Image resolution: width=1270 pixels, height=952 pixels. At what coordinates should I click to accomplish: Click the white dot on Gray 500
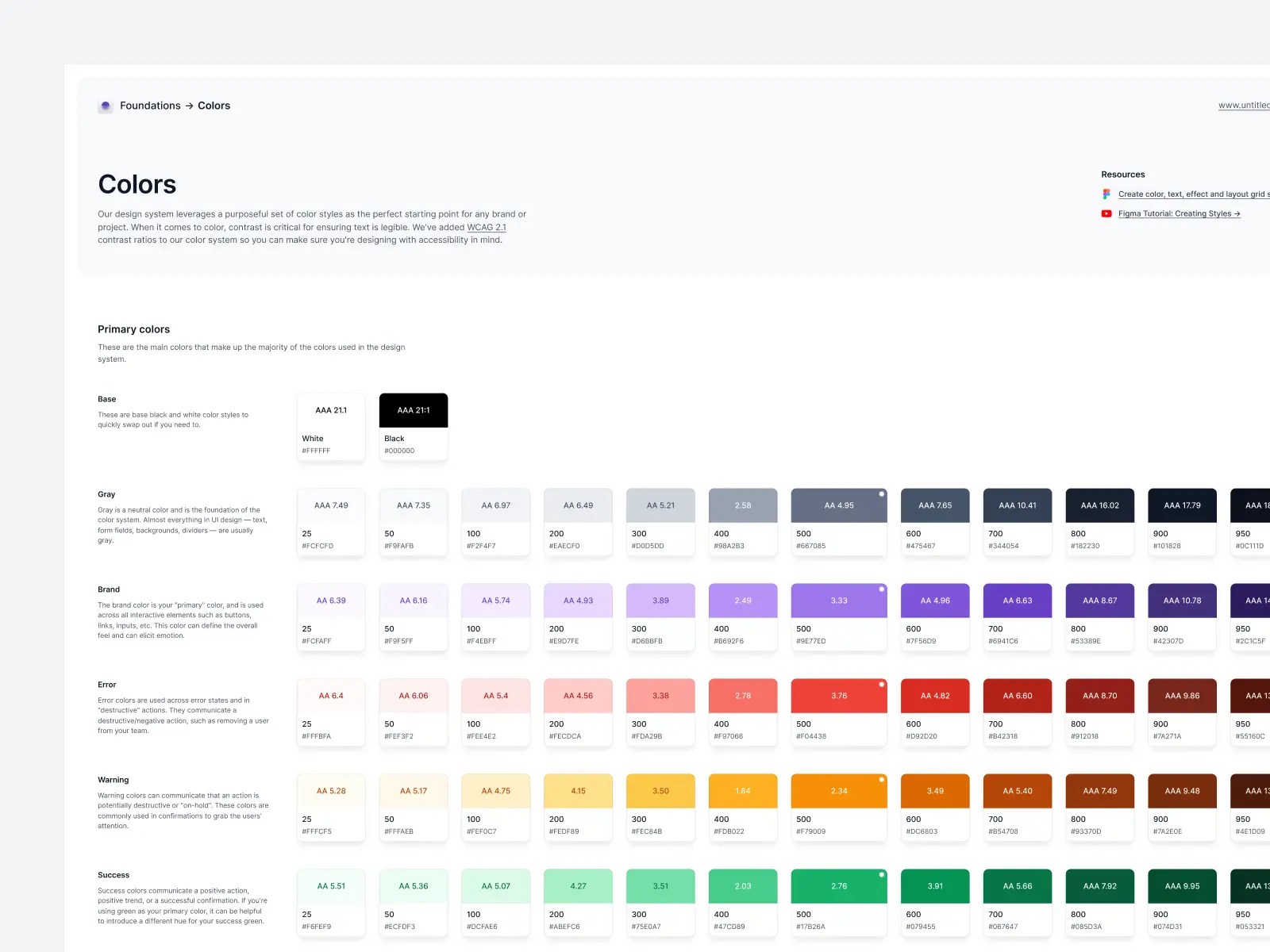pos(881,494)
